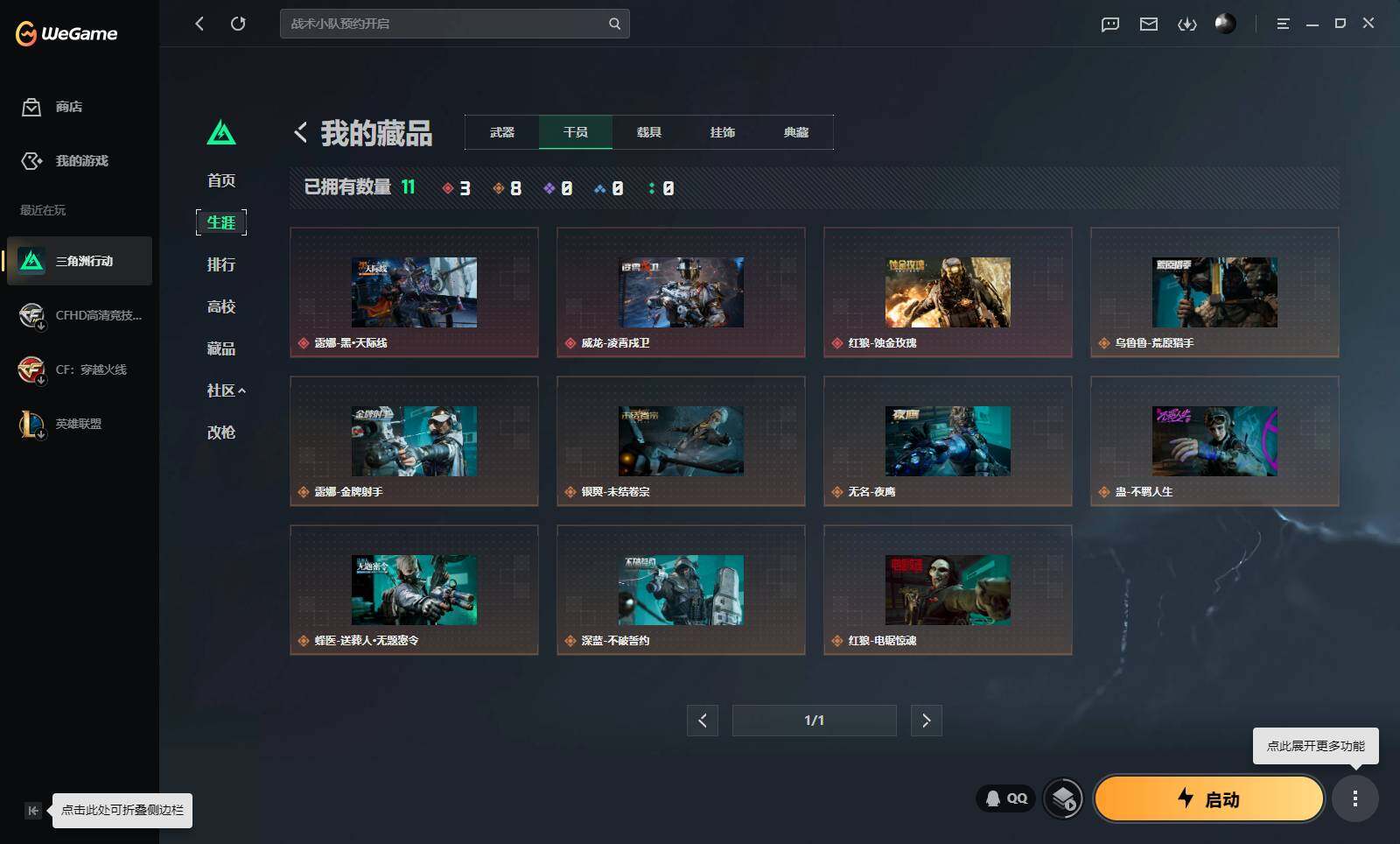The image size is (1400, 844).
Task: Click the WeGame logo
Action: pos(66,33)
